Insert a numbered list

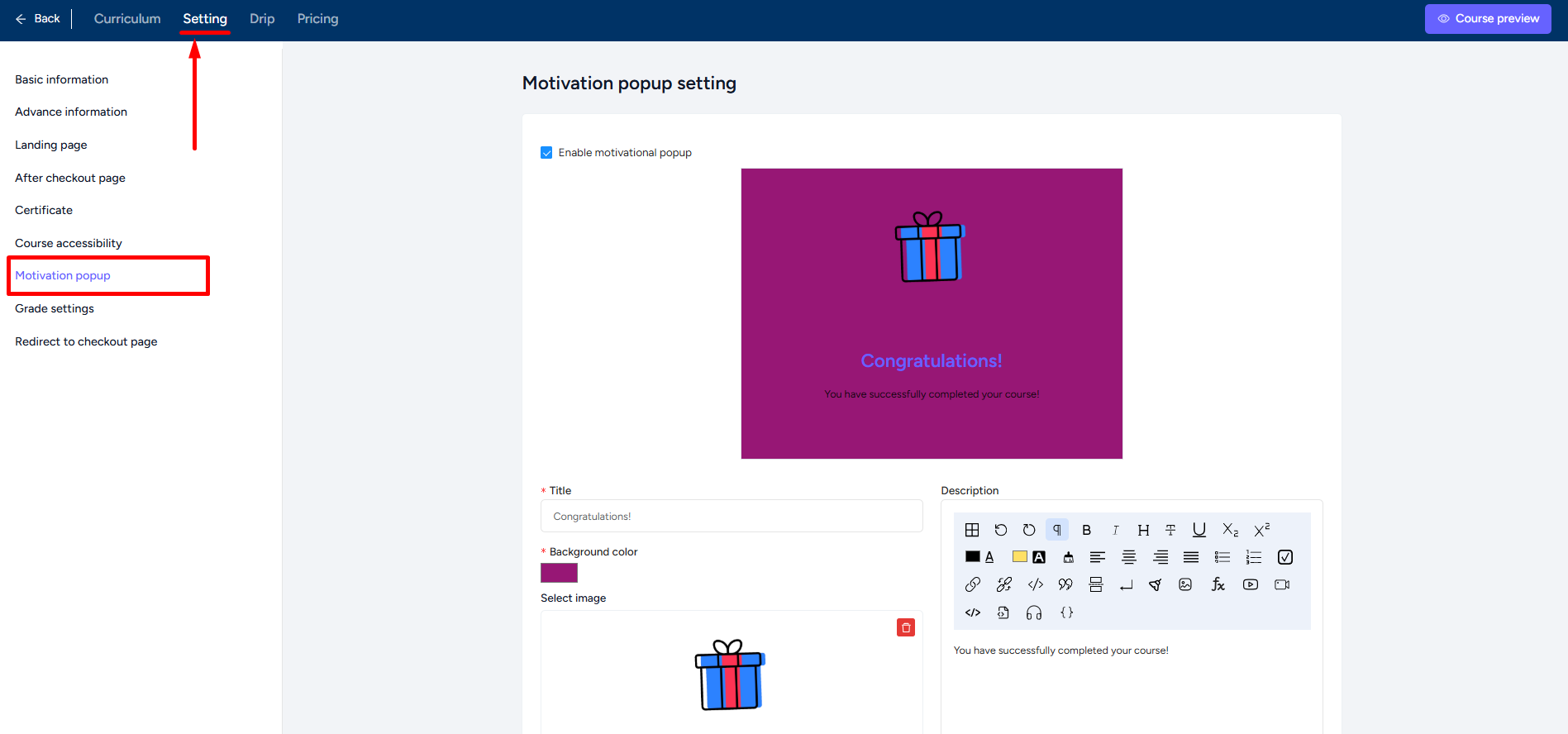tap(1254, 557)
